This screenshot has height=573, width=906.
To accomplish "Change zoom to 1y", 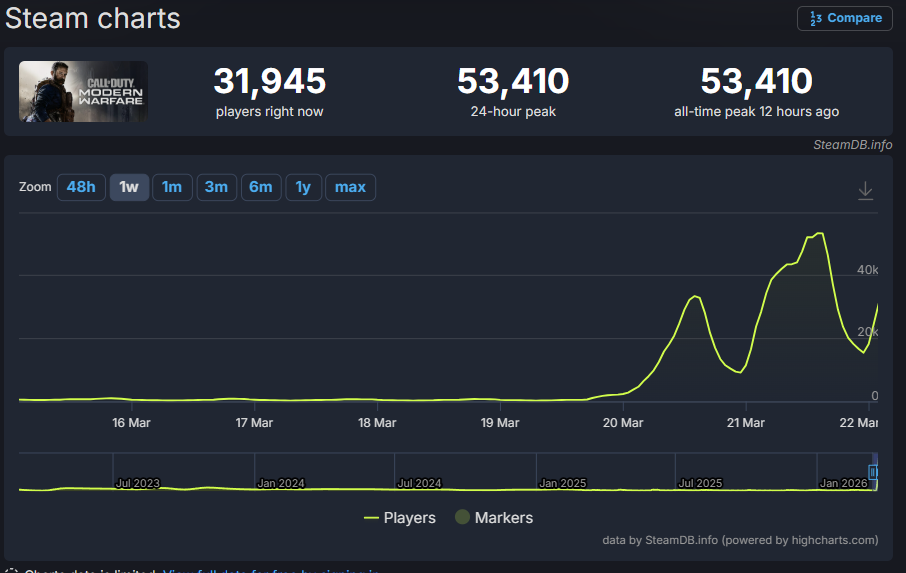I will 303,187.
